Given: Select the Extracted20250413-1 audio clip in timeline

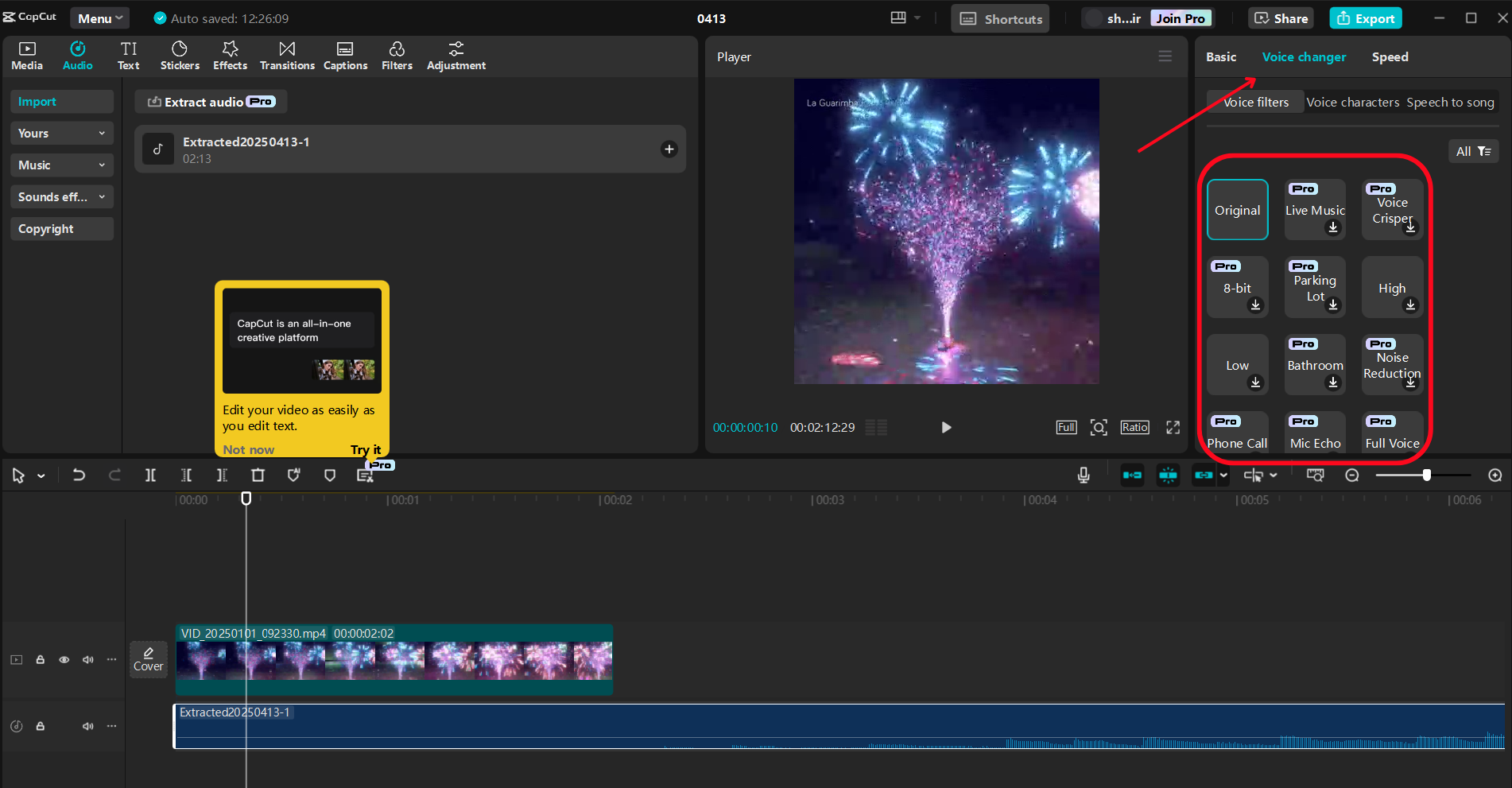Looking at the screenshot, I should tap(839, 726).
